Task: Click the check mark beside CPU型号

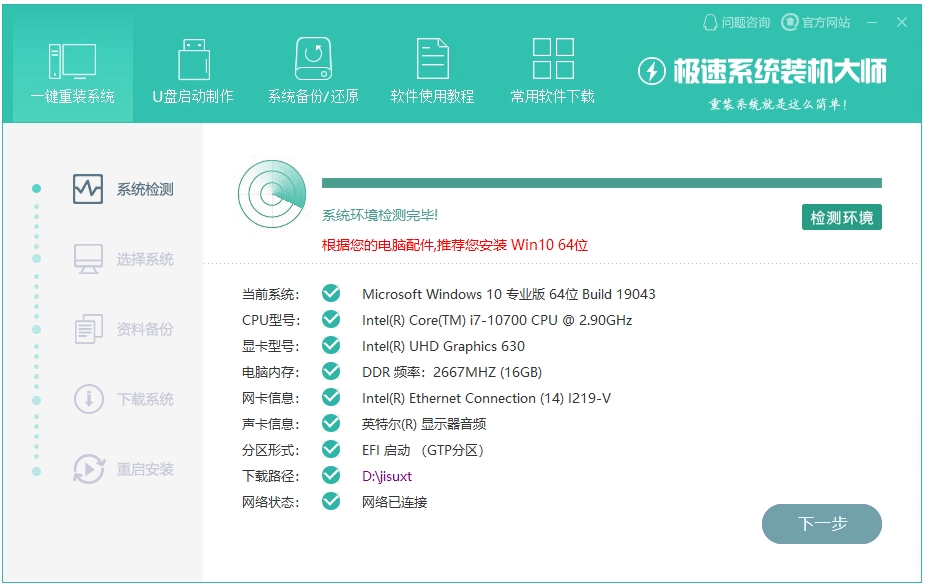Action: click(x=331, y=319)
